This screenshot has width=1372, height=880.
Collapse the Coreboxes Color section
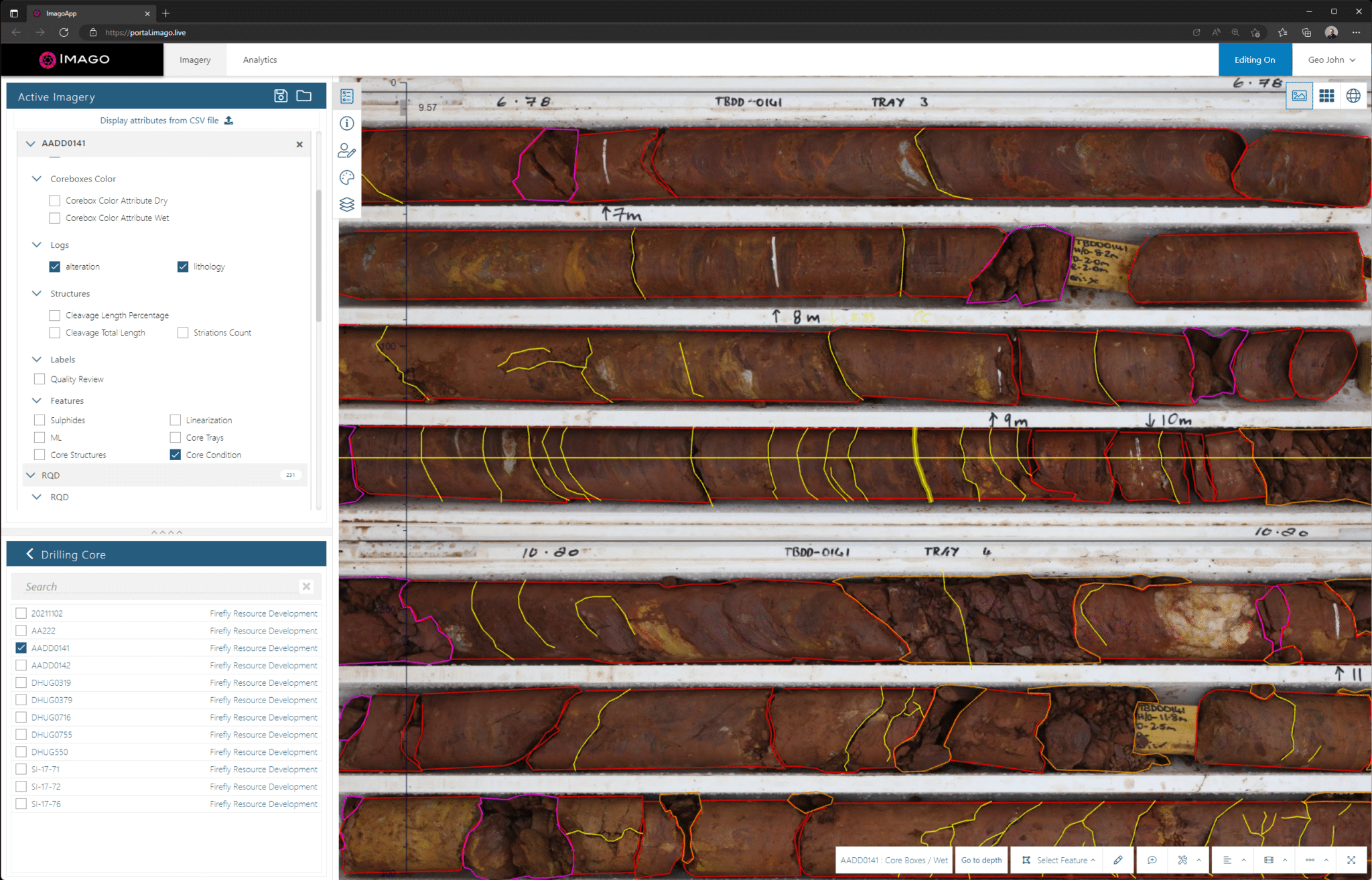[37, 179]
